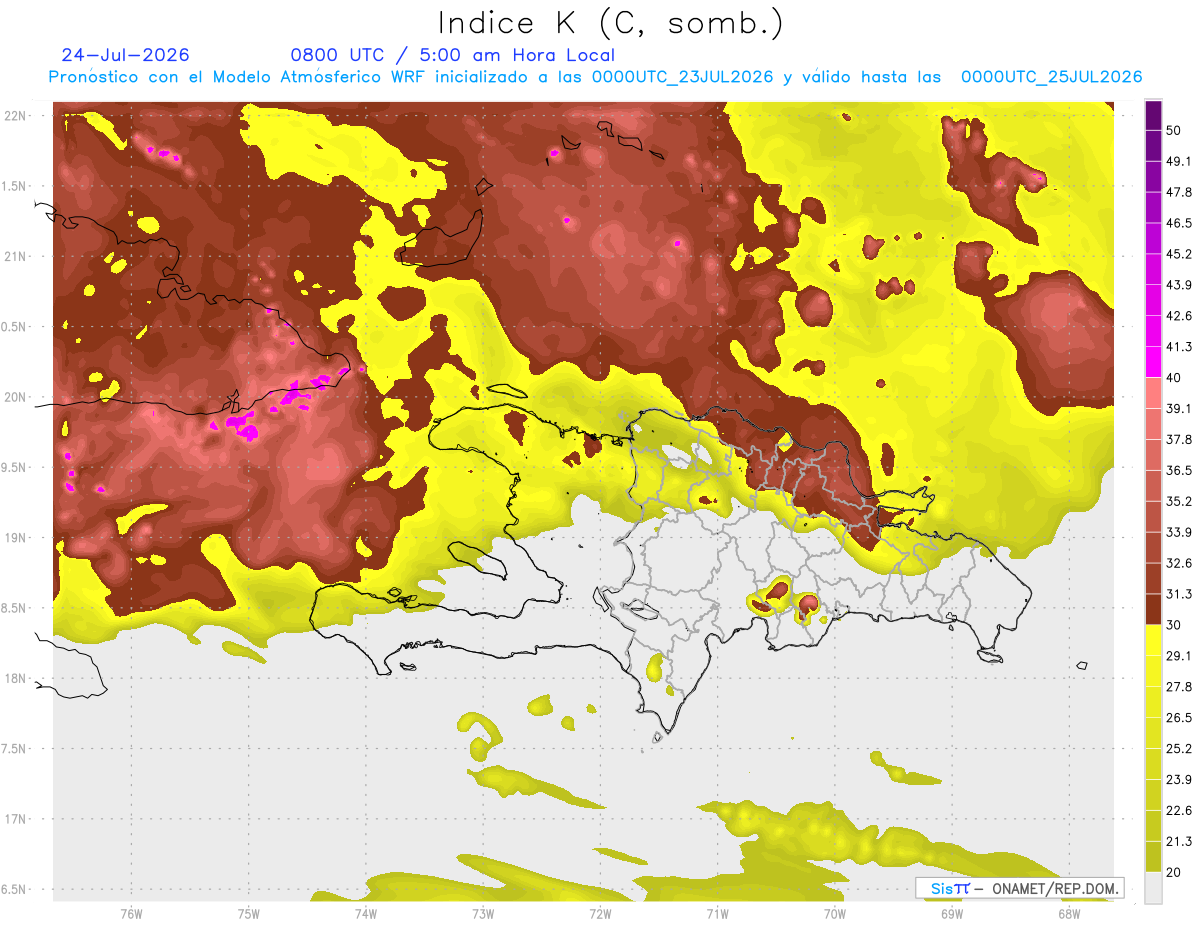1200x927 pixels.
Task: Select the date text "24-Jul-2026"
Action: point(125,55)
